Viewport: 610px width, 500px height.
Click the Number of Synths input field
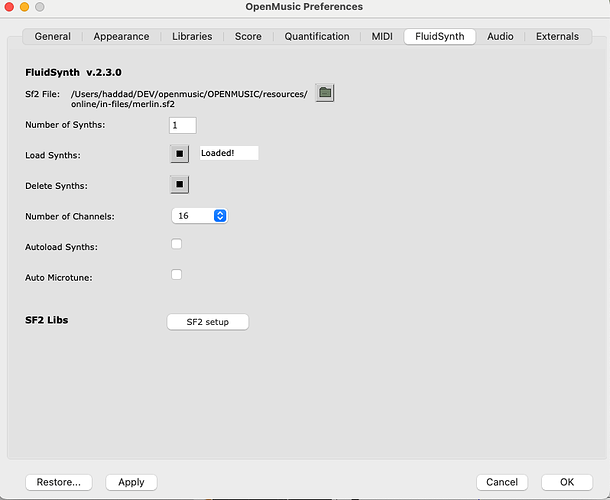tap(183, 125)
